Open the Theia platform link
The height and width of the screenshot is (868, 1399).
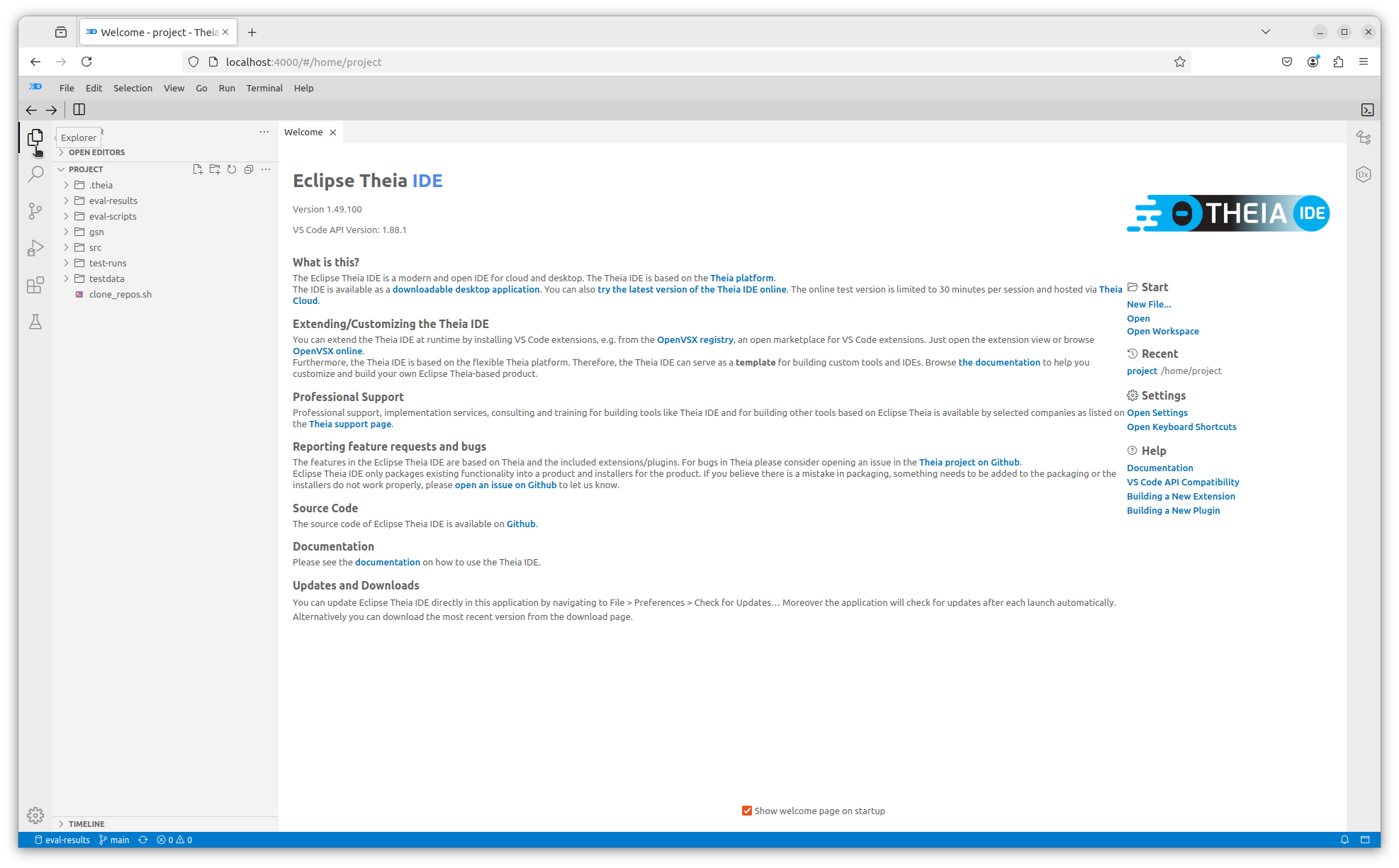[741, 278]
